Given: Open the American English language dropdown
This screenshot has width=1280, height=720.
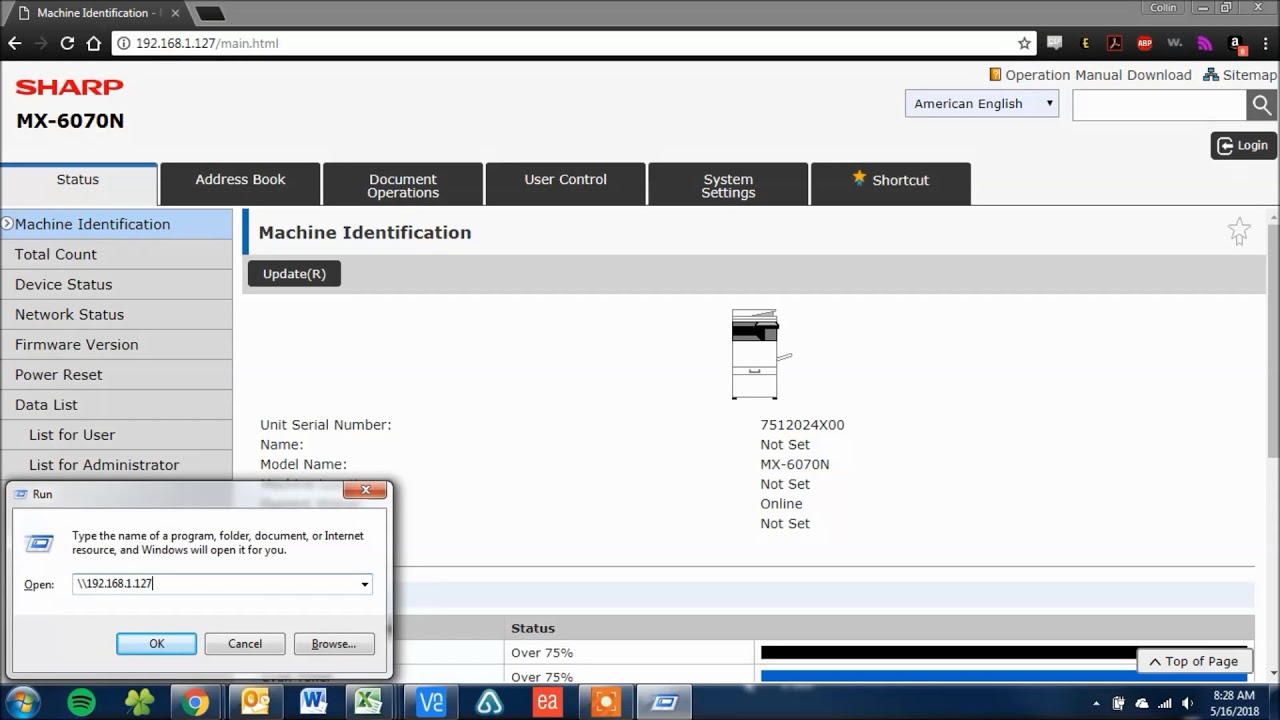Looking at the screenshot, I should (x=981, y=103).
